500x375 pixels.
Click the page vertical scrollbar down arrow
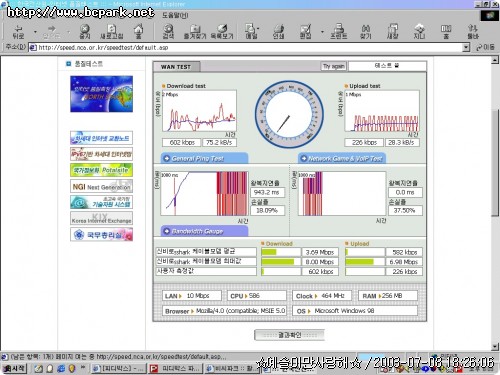[x=495, y=347]
